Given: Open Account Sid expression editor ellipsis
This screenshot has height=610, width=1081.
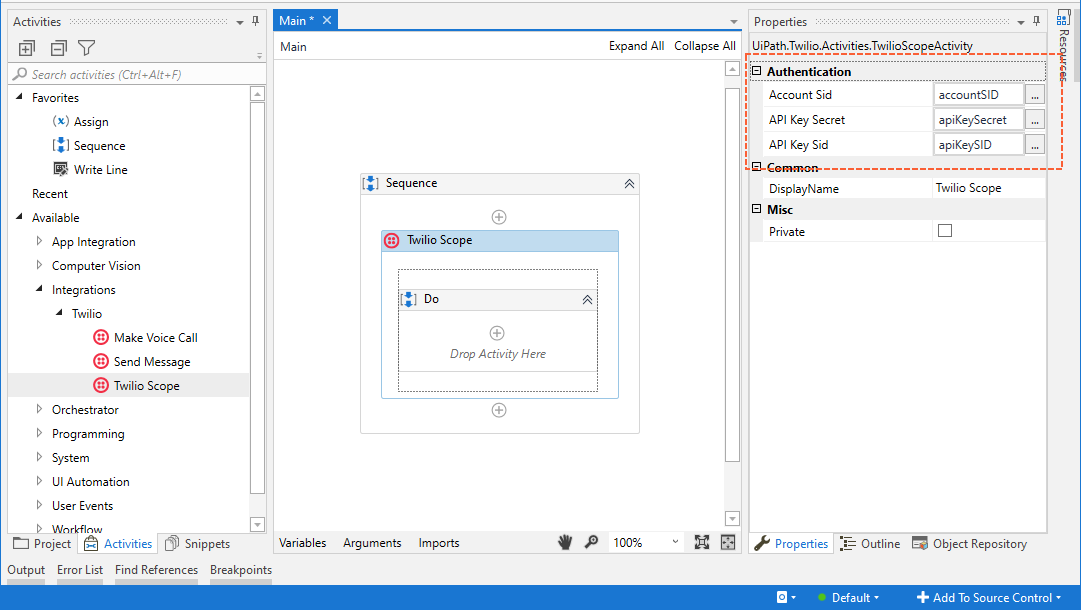Looking at the screenshot, I should tap(1035, 94).
